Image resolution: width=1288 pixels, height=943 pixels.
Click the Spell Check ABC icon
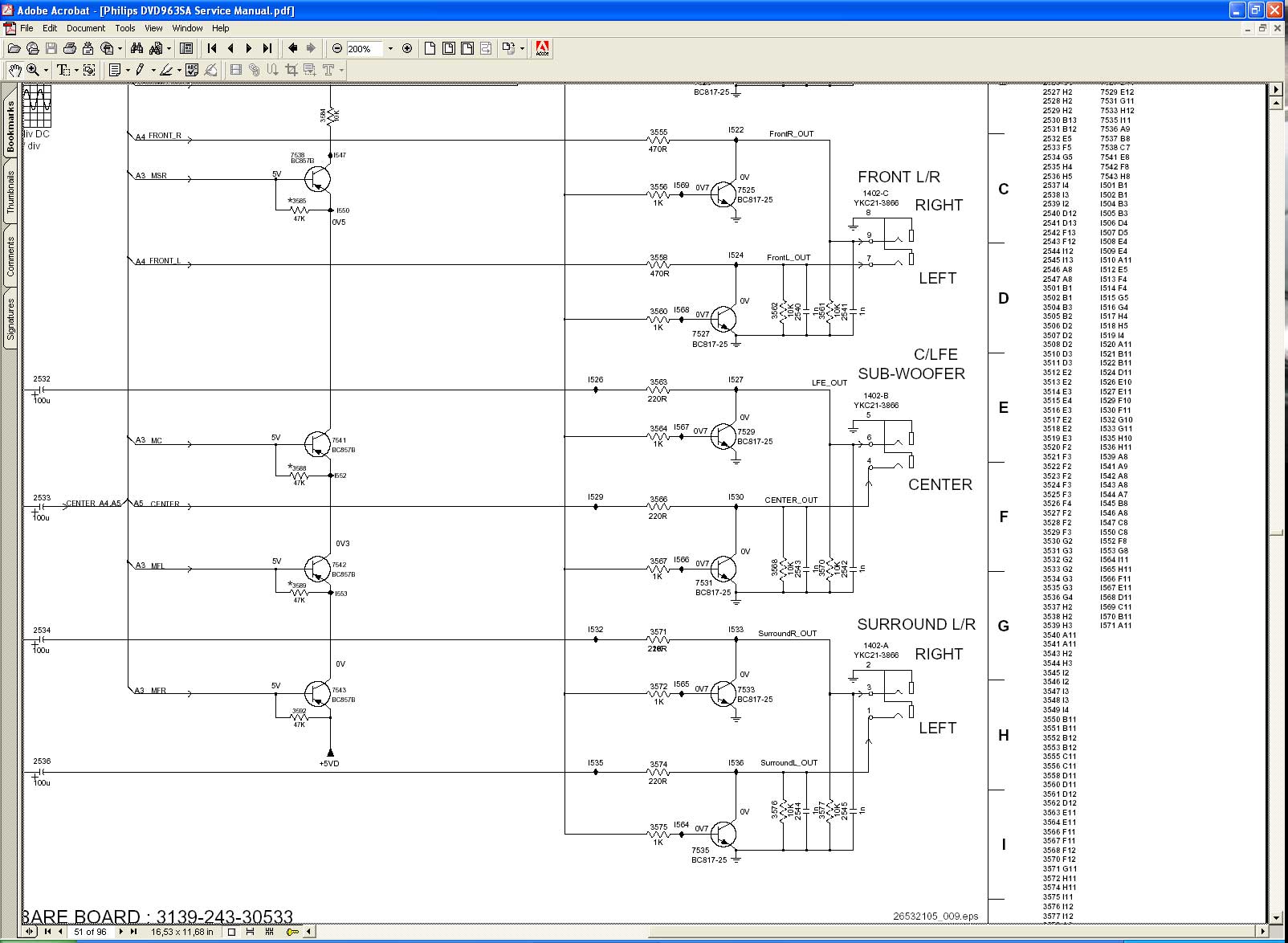point(192,70)
